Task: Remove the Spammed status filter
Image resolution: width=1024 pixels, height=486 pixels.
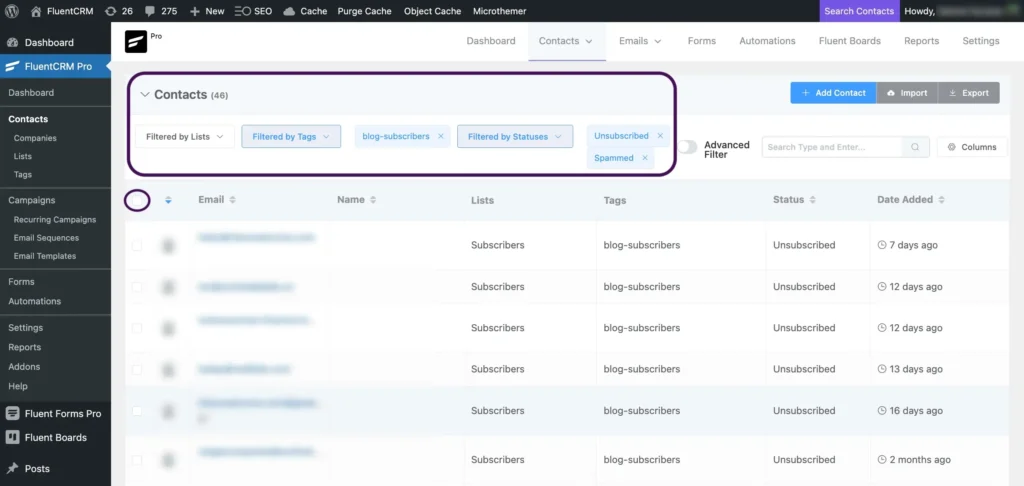Action: click(x=645, y=158)
